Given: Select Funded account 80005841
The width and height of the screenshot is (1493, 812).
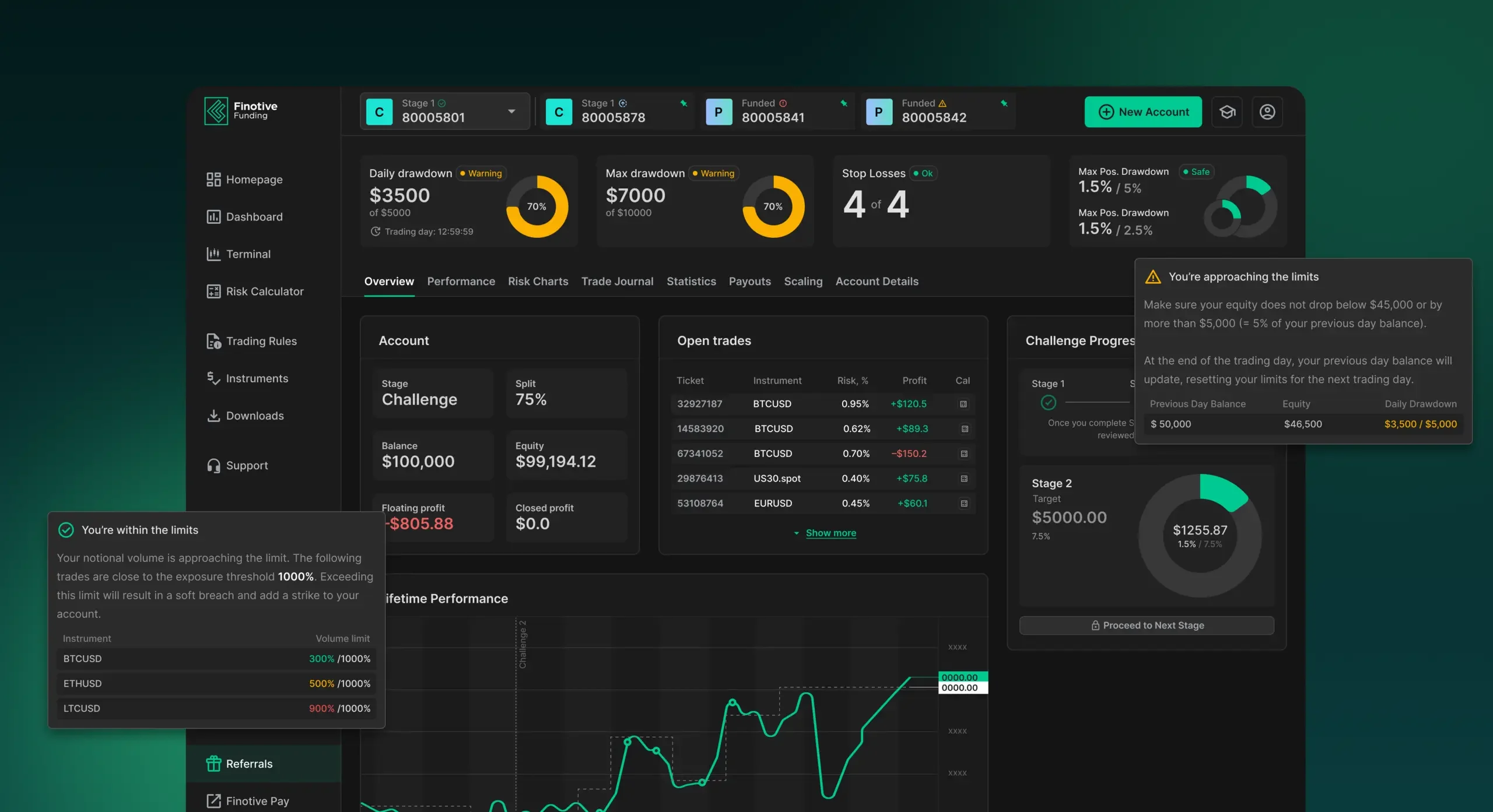Looking at the screenshot, I should click(777, 111).
